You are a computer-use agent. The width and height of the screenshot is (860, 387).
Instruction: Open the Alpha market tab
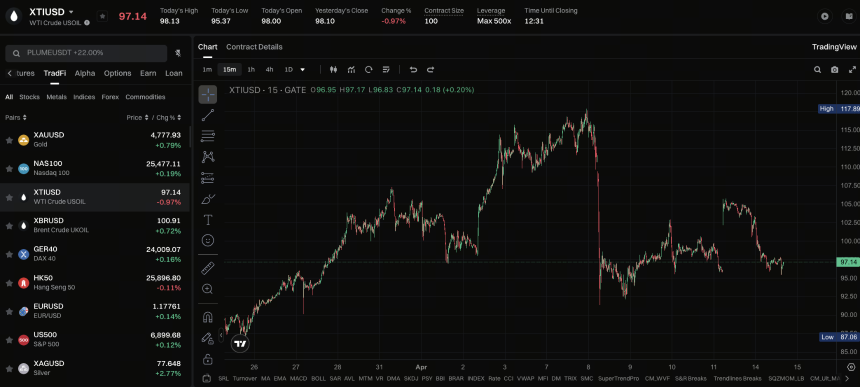(85, 73)
